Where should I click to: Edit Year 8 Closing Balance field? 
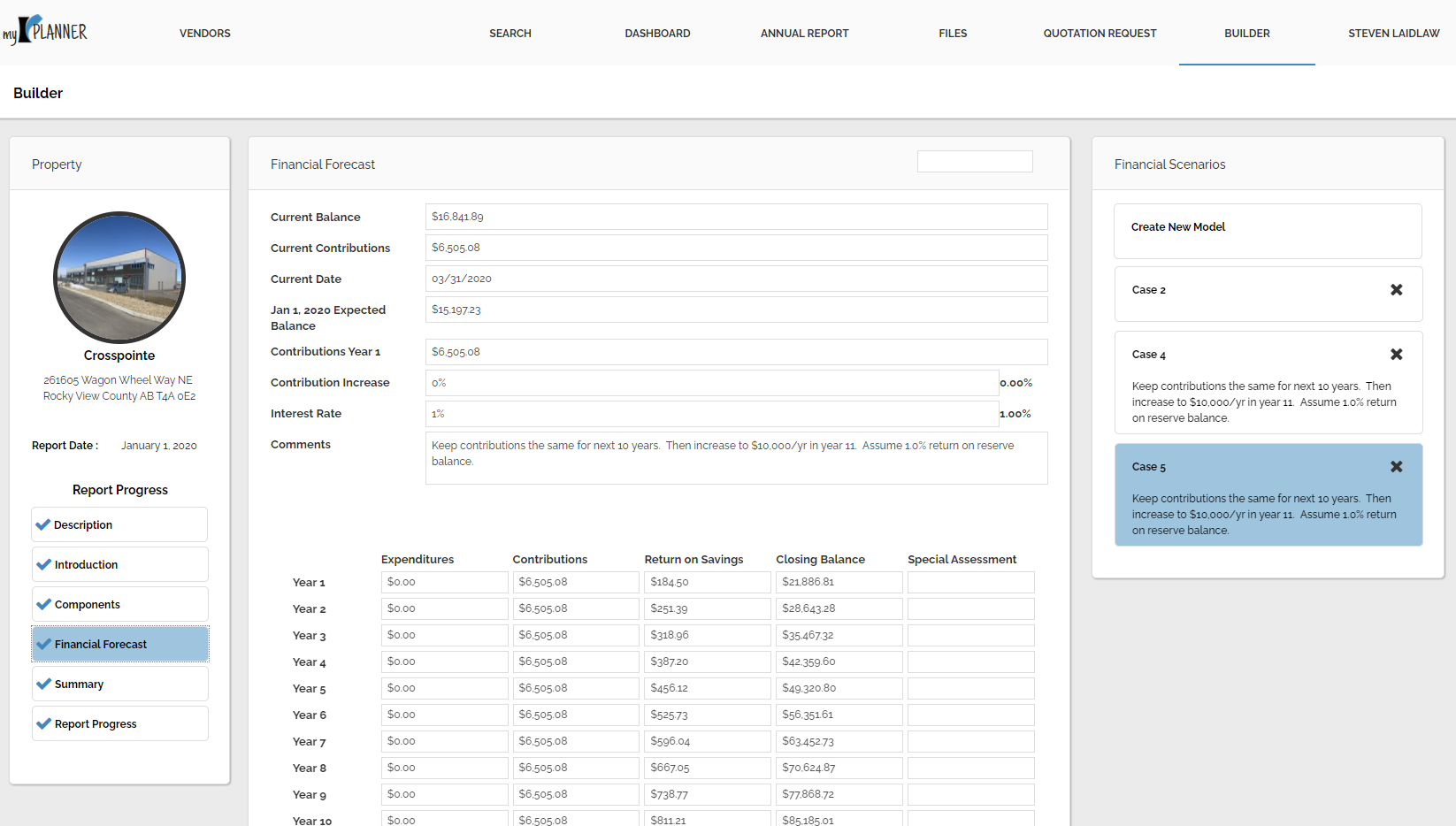click(x=839, y=768)
